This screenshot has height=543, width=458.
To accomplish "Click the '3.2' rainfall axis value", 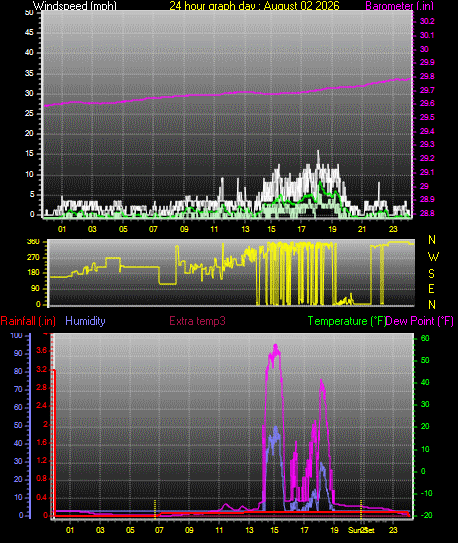I will click(x=42, y=370).
